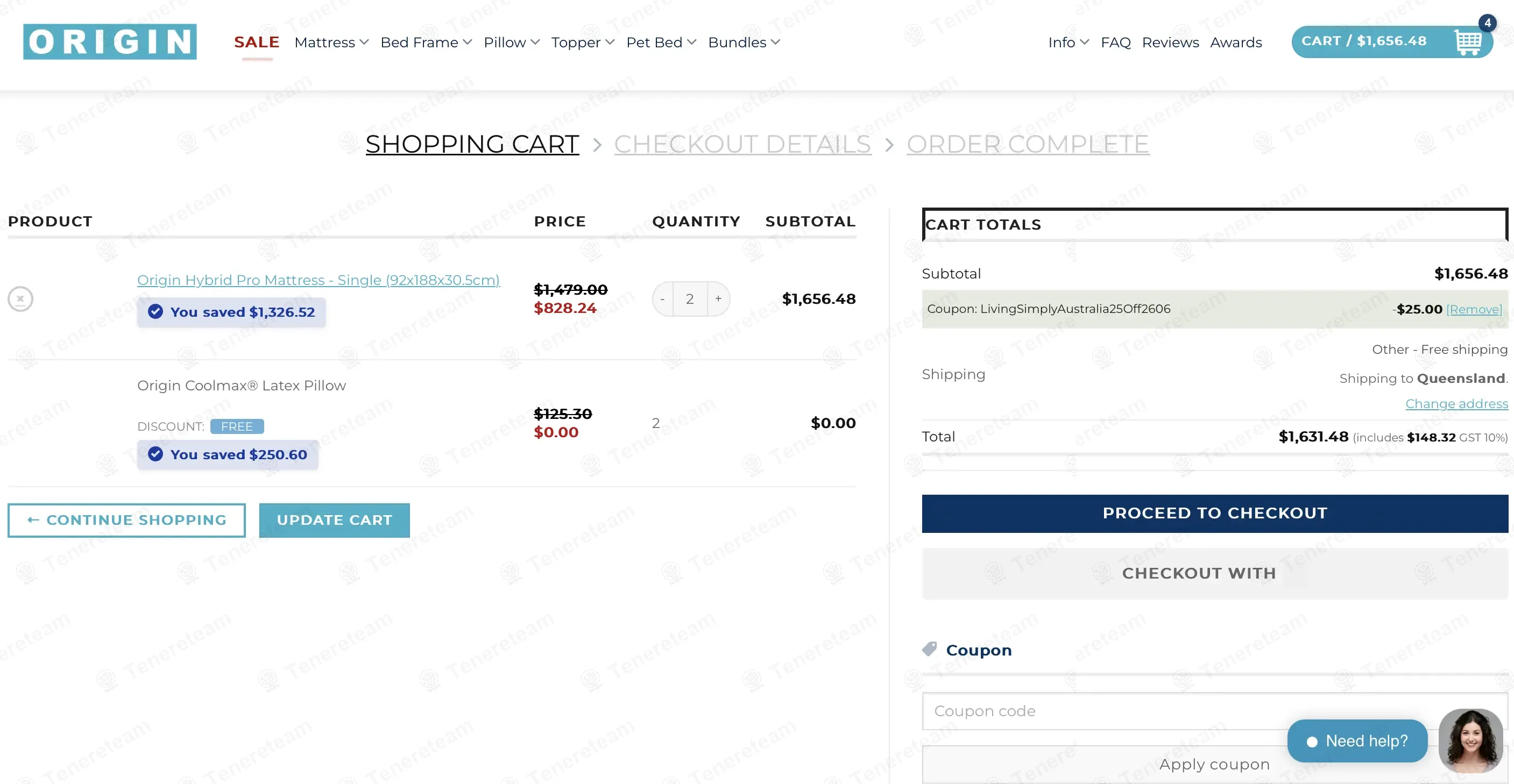
Task: Click the Update Cart button
Action: point(335,520)
